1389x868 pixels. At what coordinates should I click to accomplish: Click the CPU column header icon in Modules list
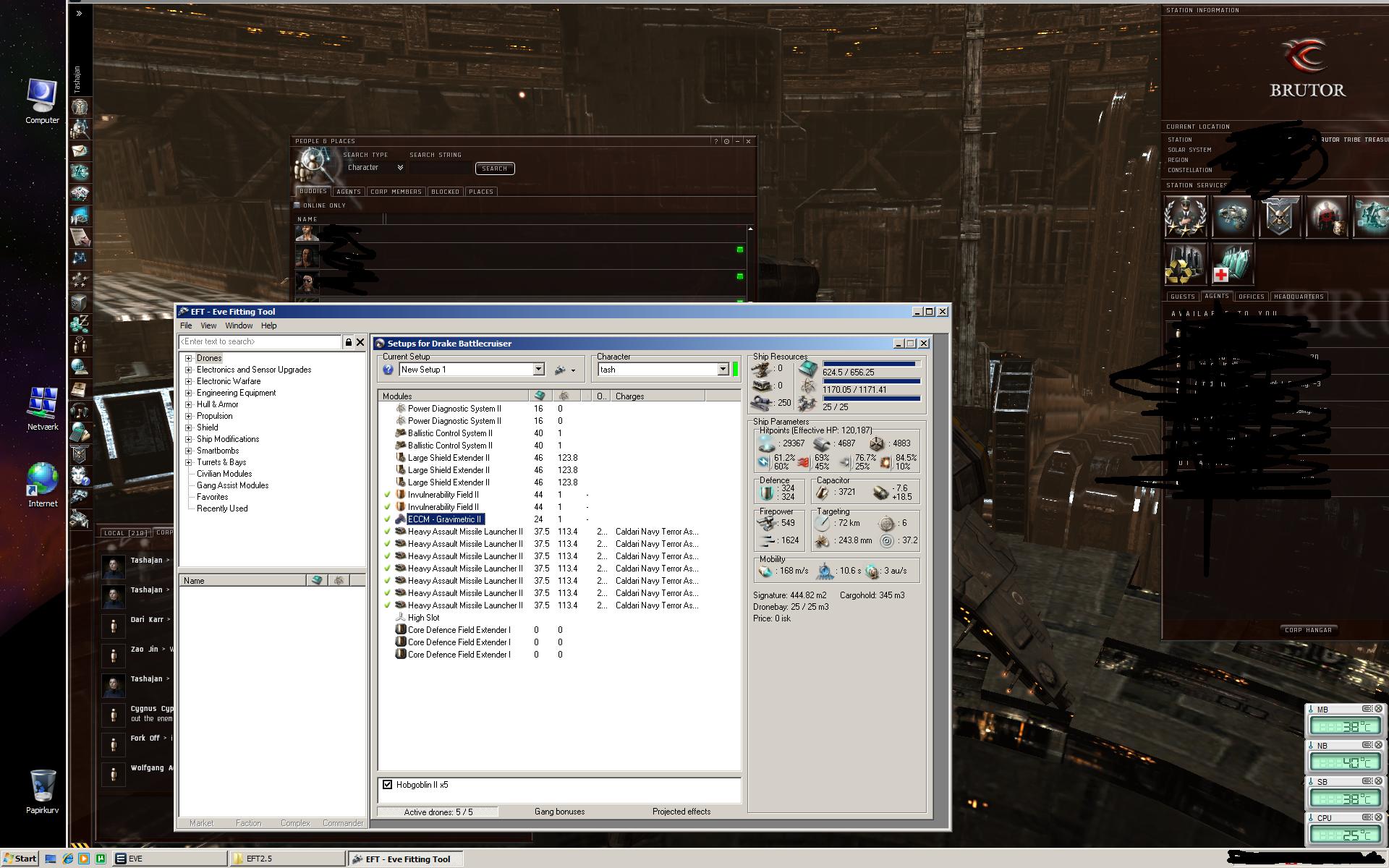(540, 396)
